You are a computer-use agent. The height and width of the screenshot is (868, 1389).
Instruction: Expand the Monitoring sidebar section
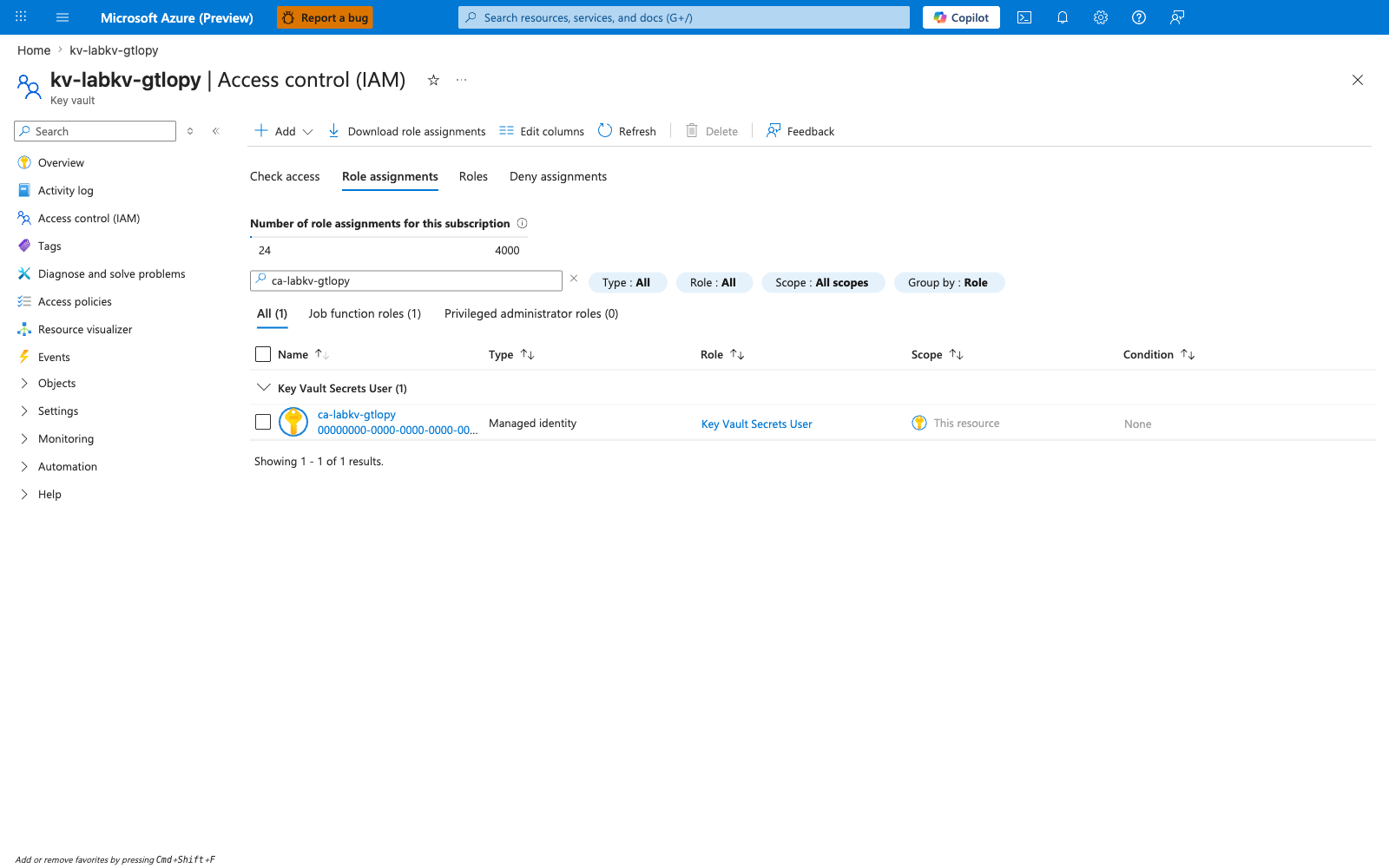pos(24,438)
